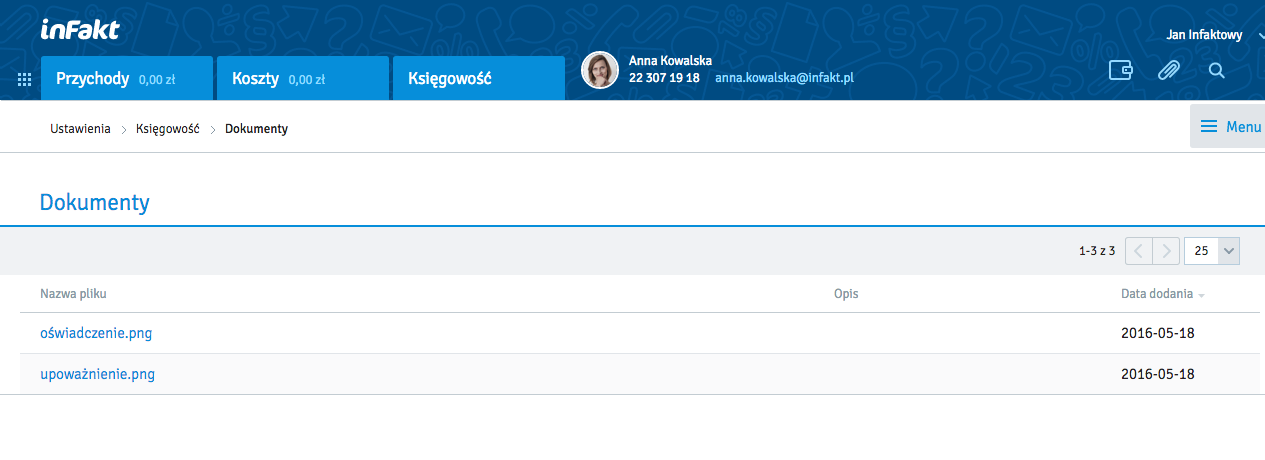1265x460 pixels.
Task: Open the apps grid icon
Action: 24,80
